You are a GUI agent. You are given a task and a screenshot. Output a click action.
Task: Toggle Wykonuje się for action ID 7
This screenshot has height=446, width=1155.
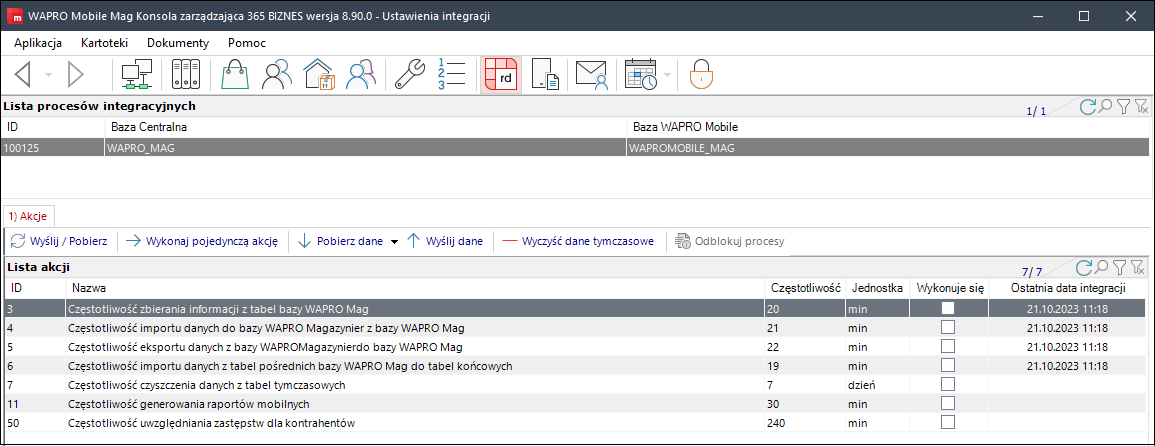point(948,384)
